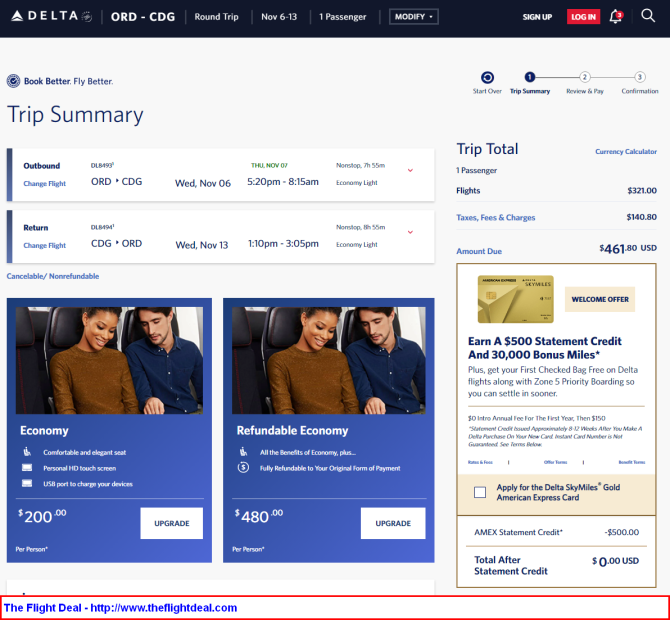The width and height of the screenshot is (670, 620).
Task: Click the 5:20pm - 8:15am outbound times
Action: 283,182
